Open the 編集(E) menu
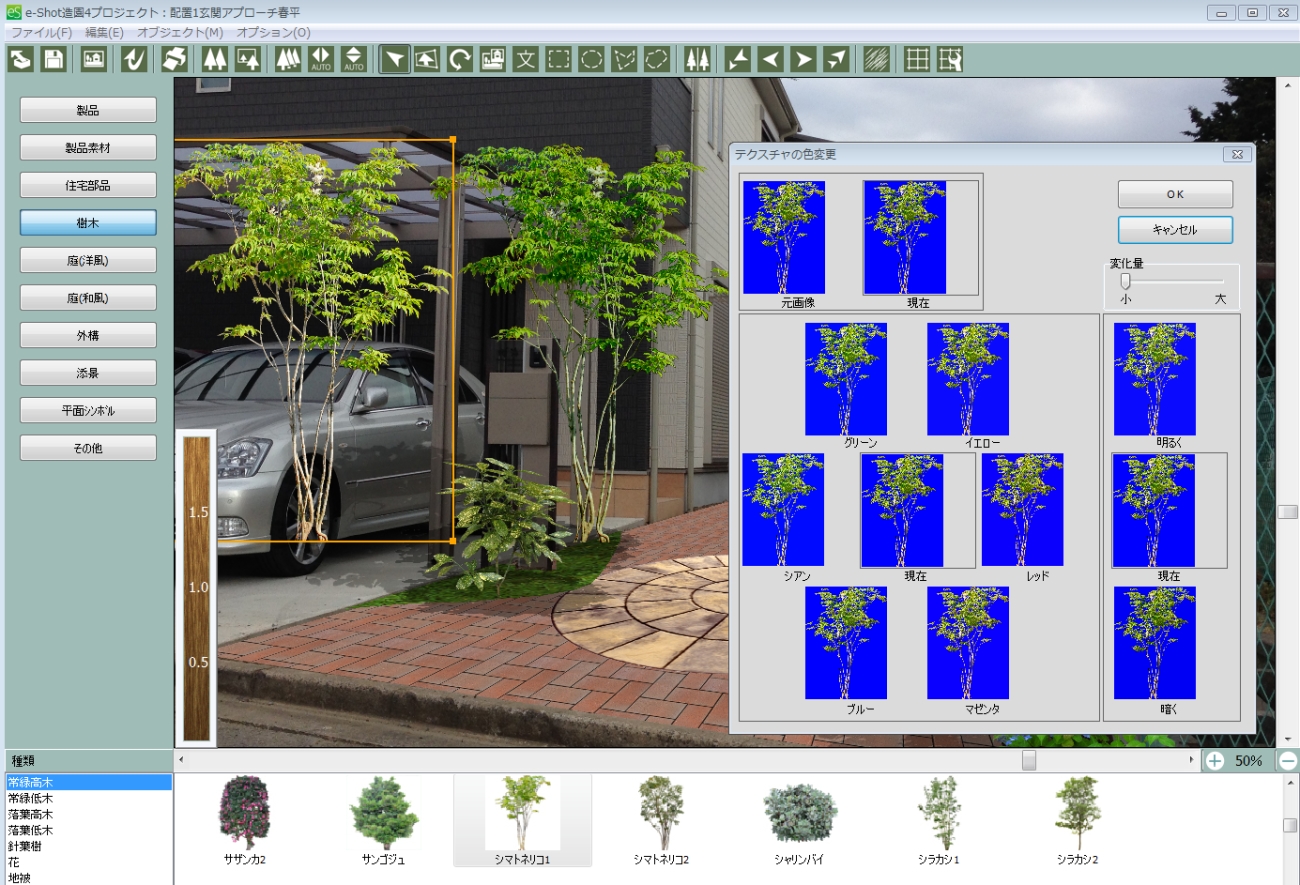The image size is (1300, 885). [x=104, y=33]
